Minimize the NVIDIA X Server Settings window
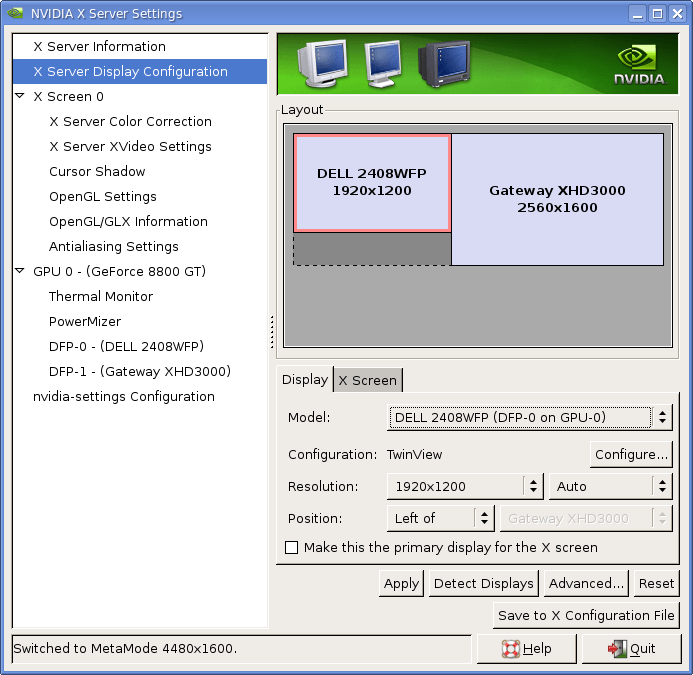This screenshot has height=675, width=693. point(637,14)
